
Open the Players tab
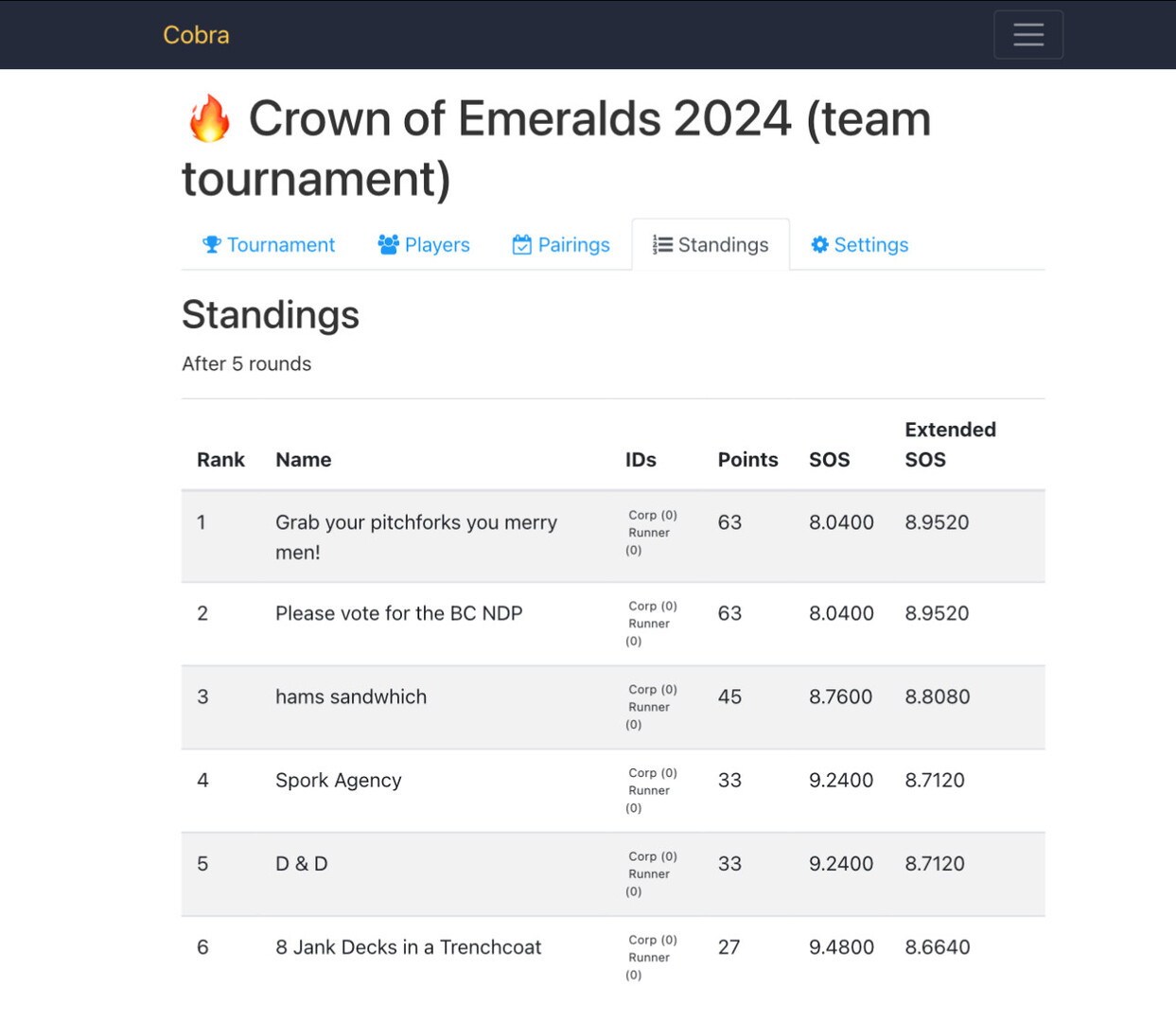pyautogui.click(x=437, y=245)
